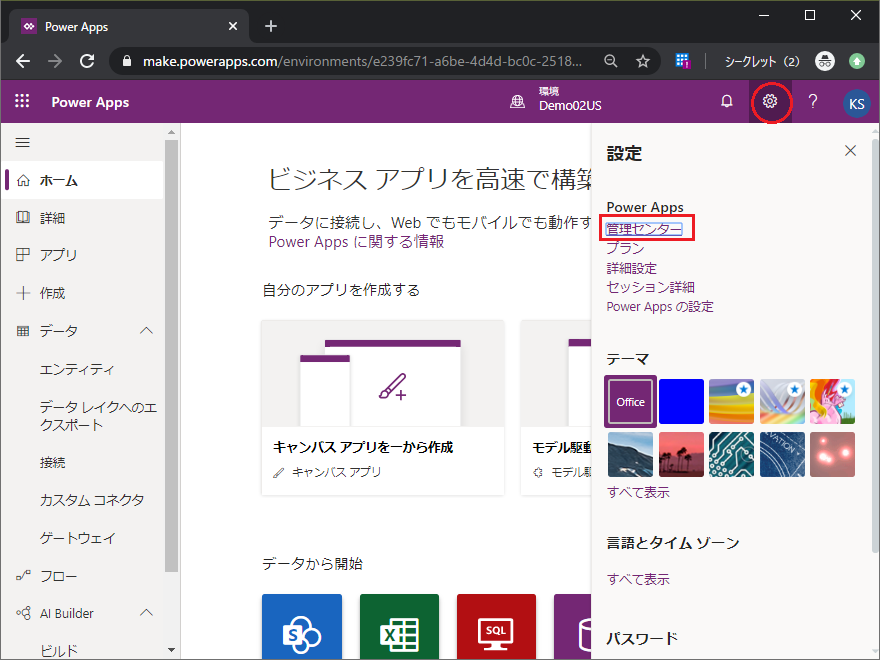Select the rainbow stripes theme swatch

point(731,401)
